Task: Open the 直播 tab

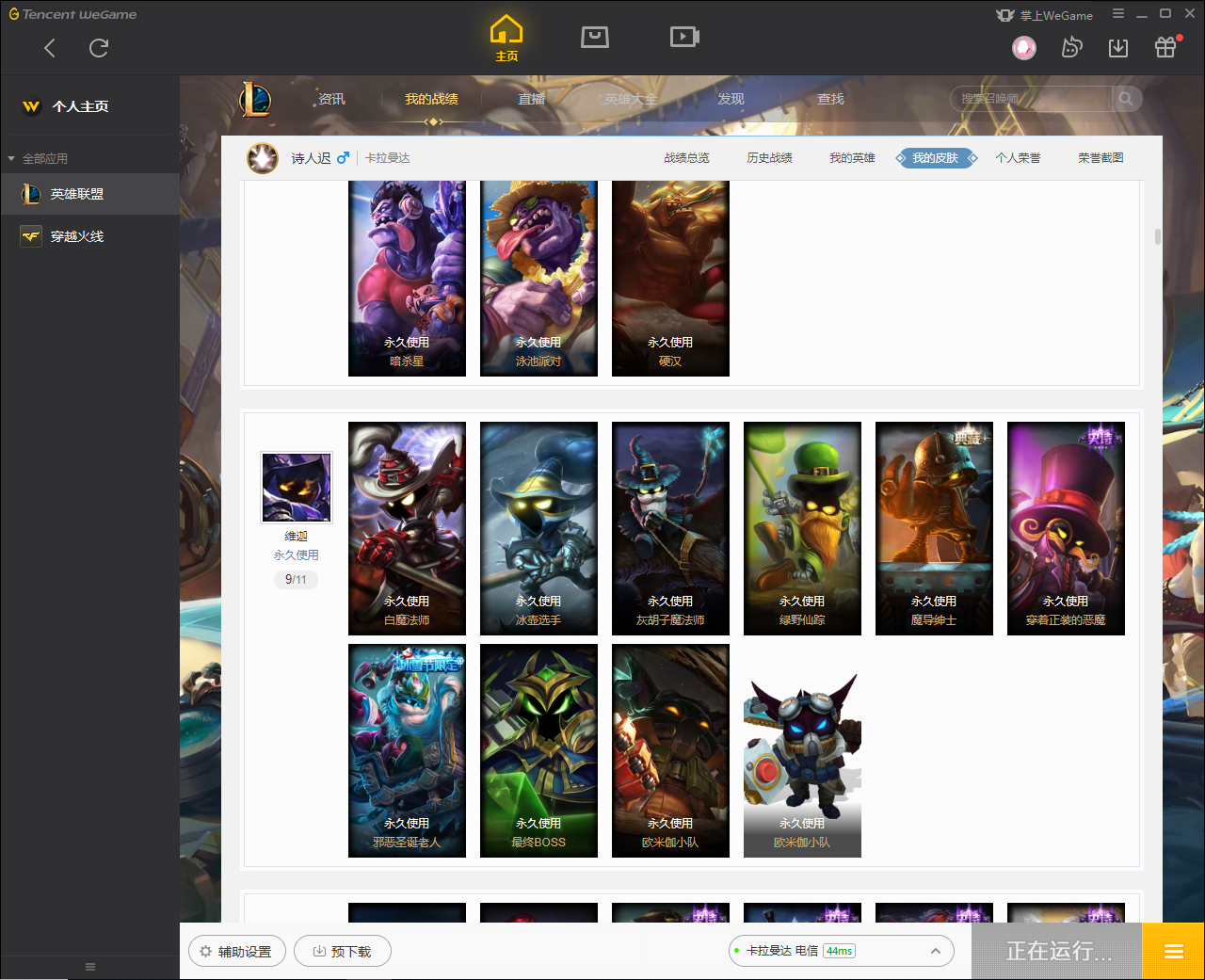Action: click(x=531, y=99)
